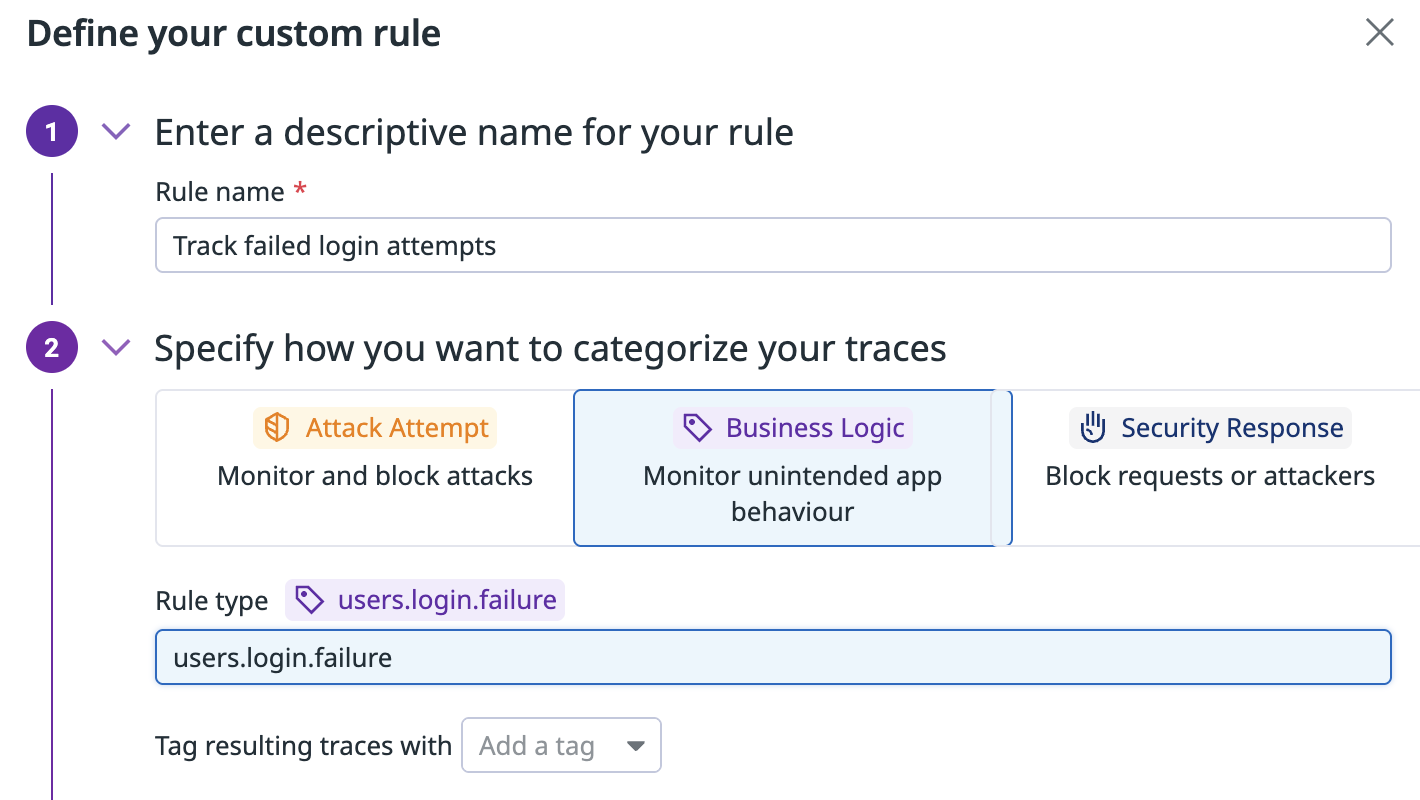Image resolution: width=1420 pixels, height=800 pixels.
Task: Click the Business Logic tag icon
Action: [697, 428]
